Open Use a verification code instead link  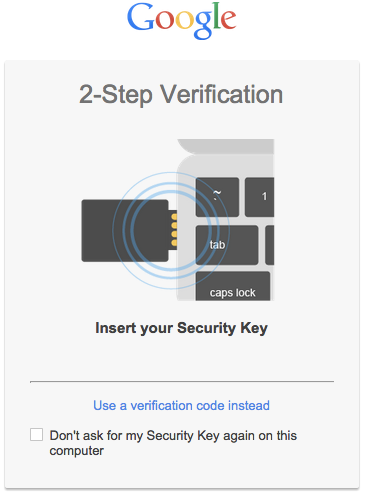point(181,406)
